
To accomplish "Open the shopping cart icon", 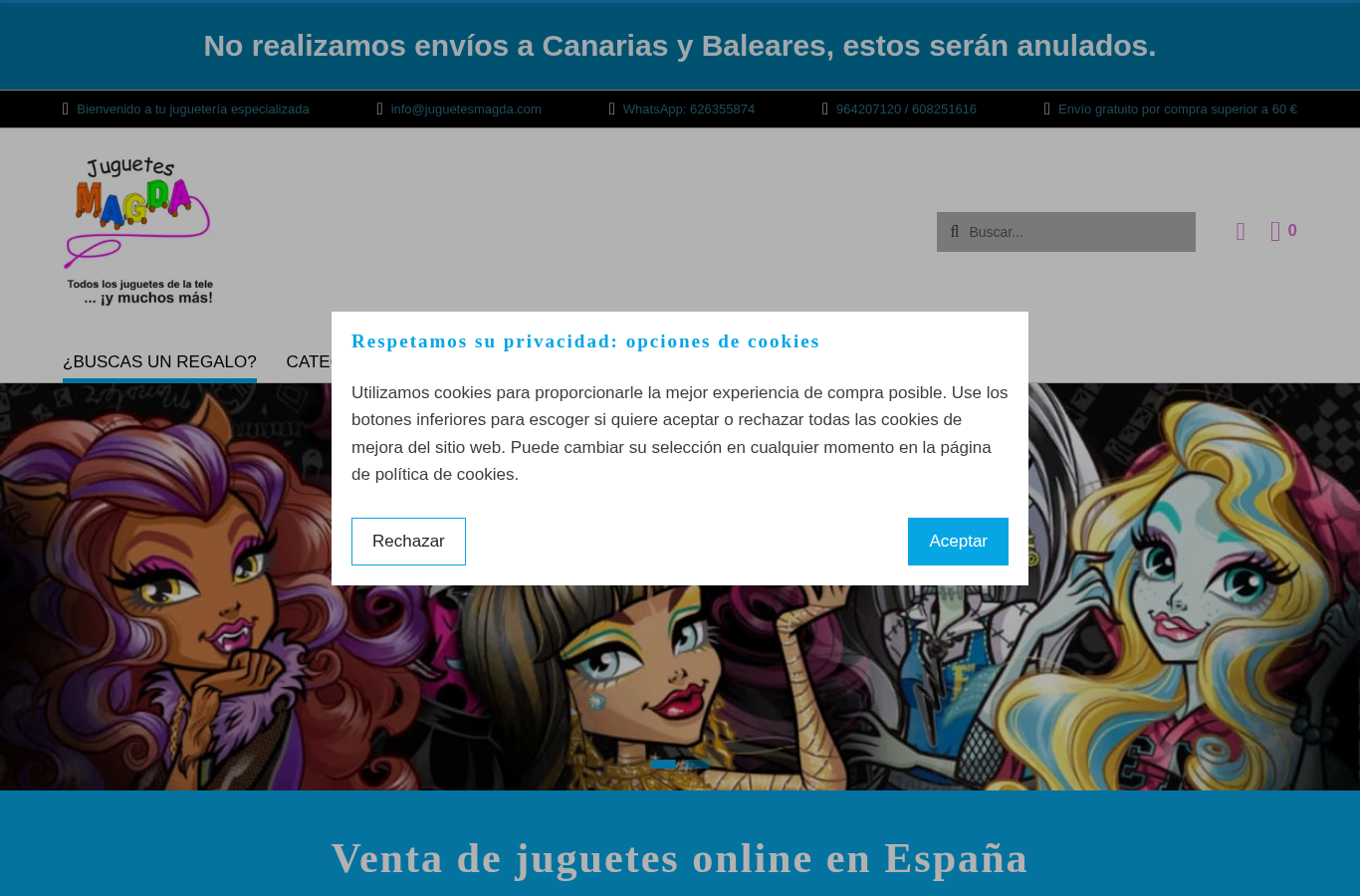I will pyautogui.click(x=1275, y=232).
